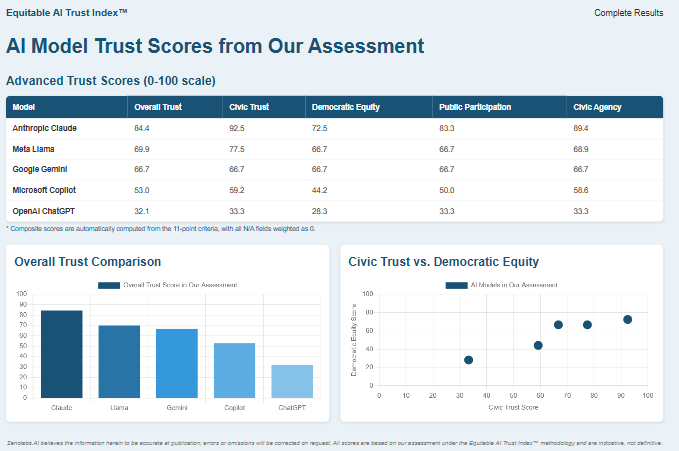The height and width of the screenshot is (451, 679).
Task: Select the Meta Llama row name
Action: [33, 149]
